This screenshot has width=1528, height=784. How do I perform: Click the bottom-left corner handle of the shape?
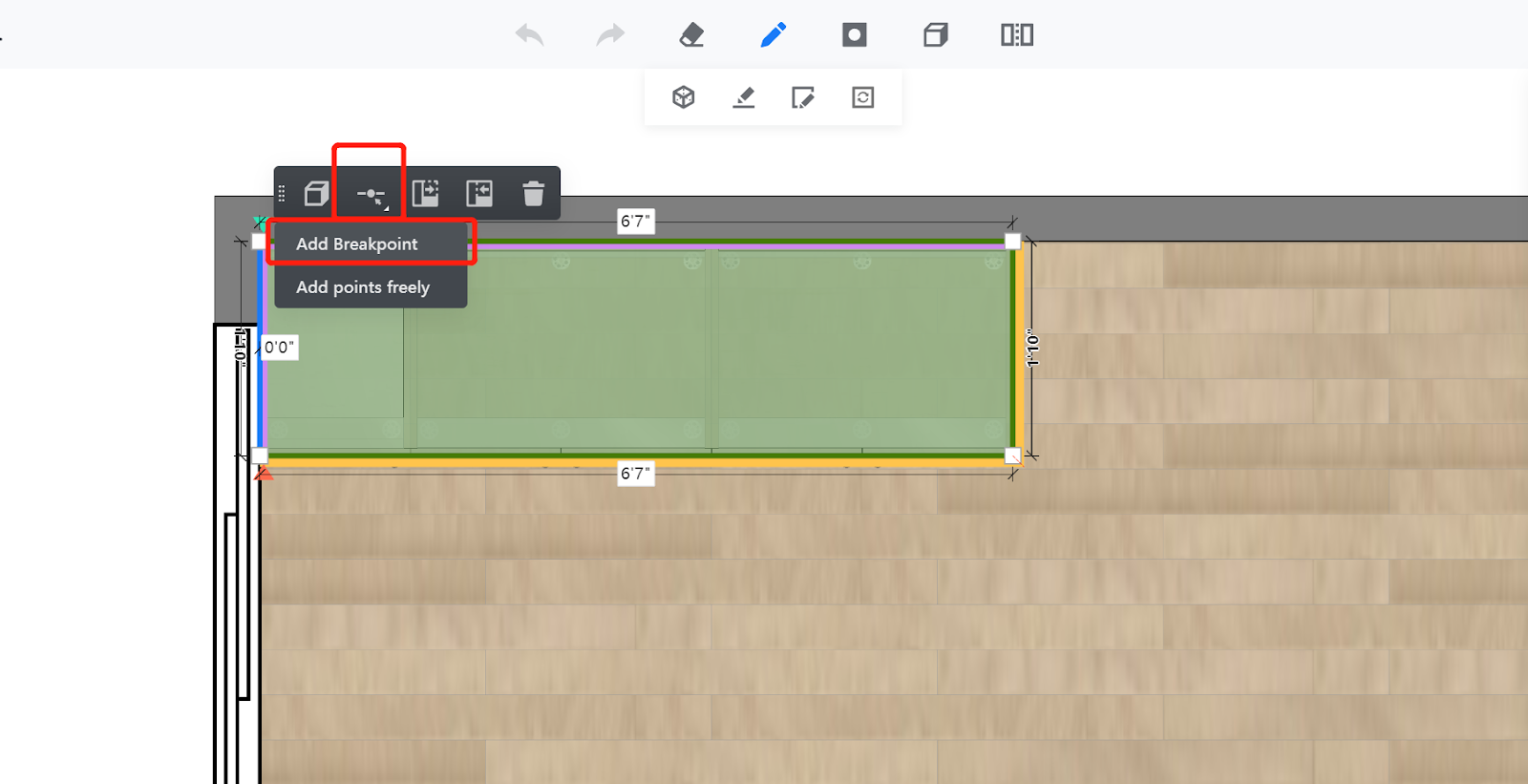(260, 456)
